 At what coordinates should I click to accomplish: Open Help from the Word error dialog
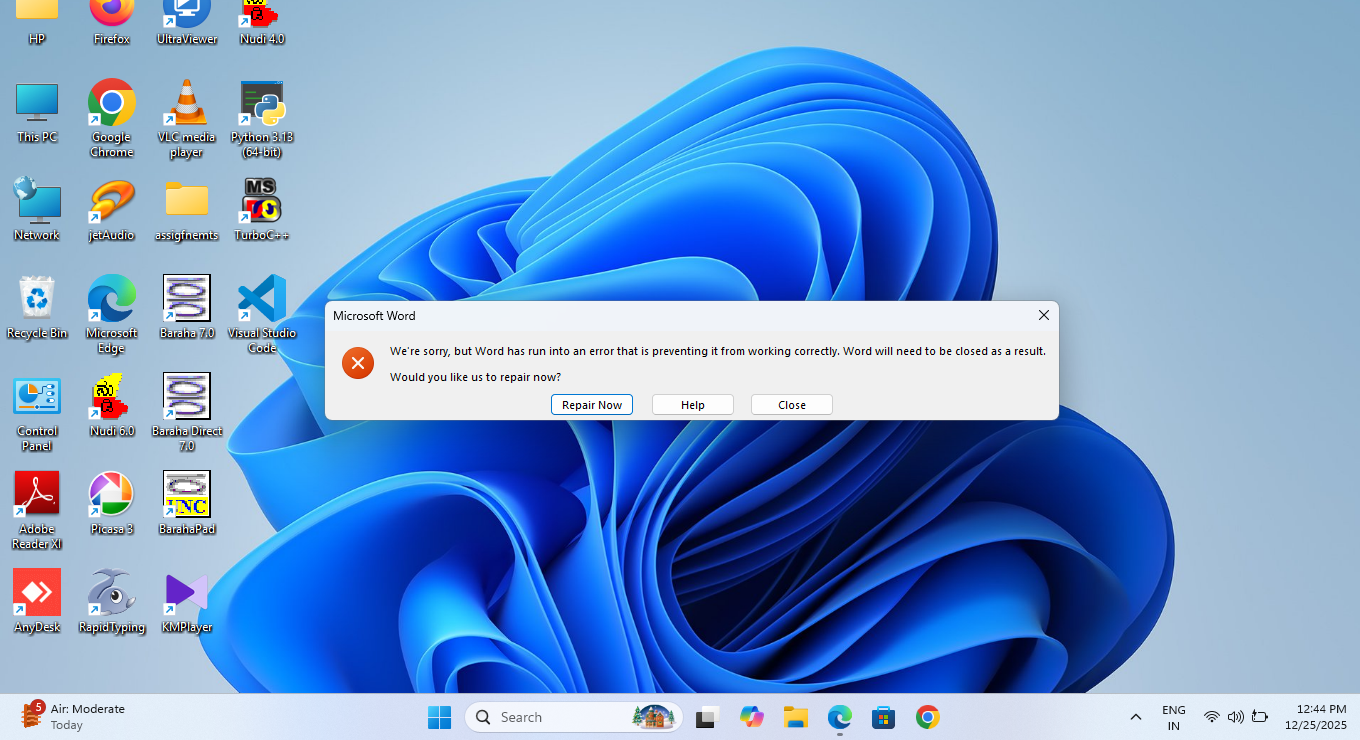coord(692,404)
